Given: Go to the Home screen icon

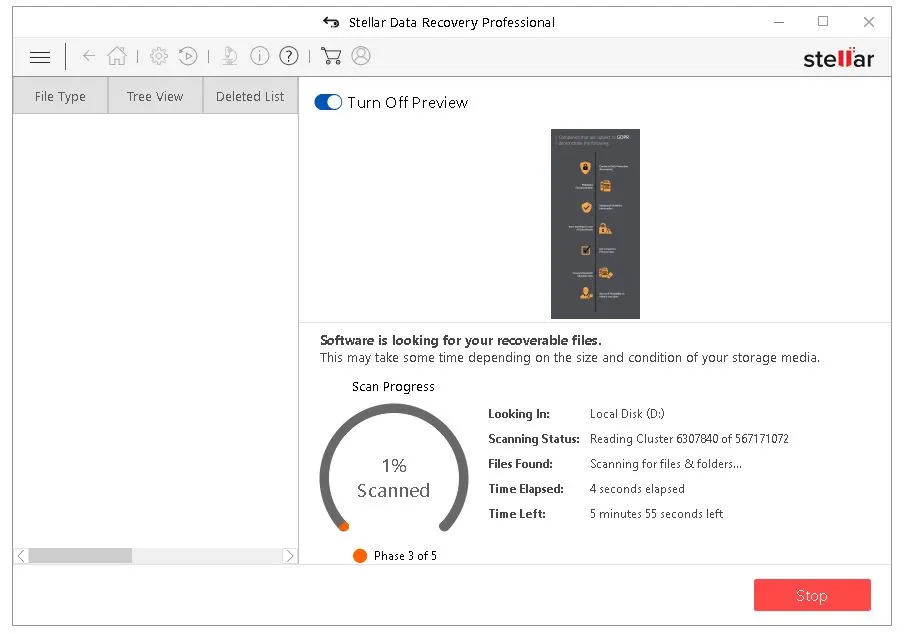Looking at the screenshot, I should pos(117,56).
